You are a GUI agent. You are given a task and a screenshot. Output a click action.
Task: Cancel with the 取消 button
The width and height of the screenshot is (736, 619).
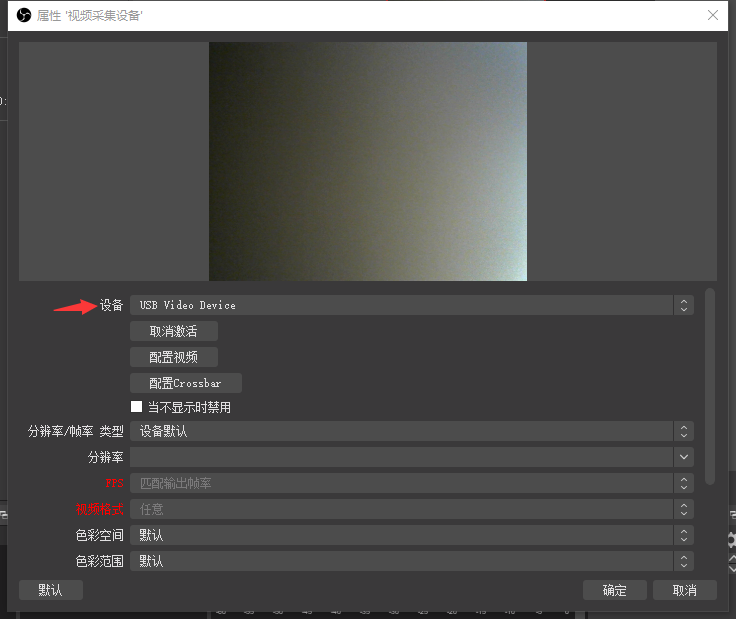(684, 590)
